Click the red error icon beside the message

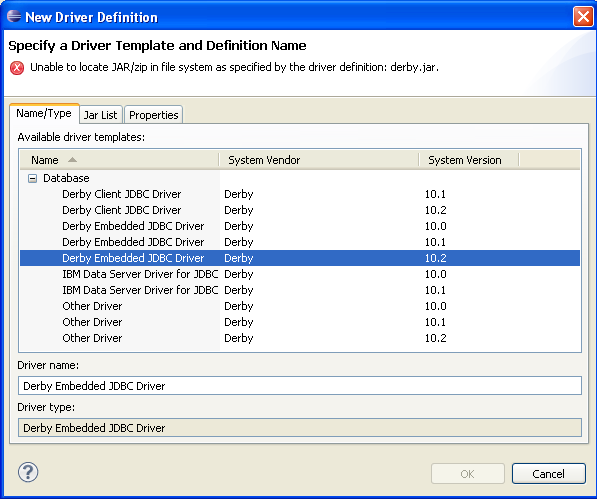(17, 68)
